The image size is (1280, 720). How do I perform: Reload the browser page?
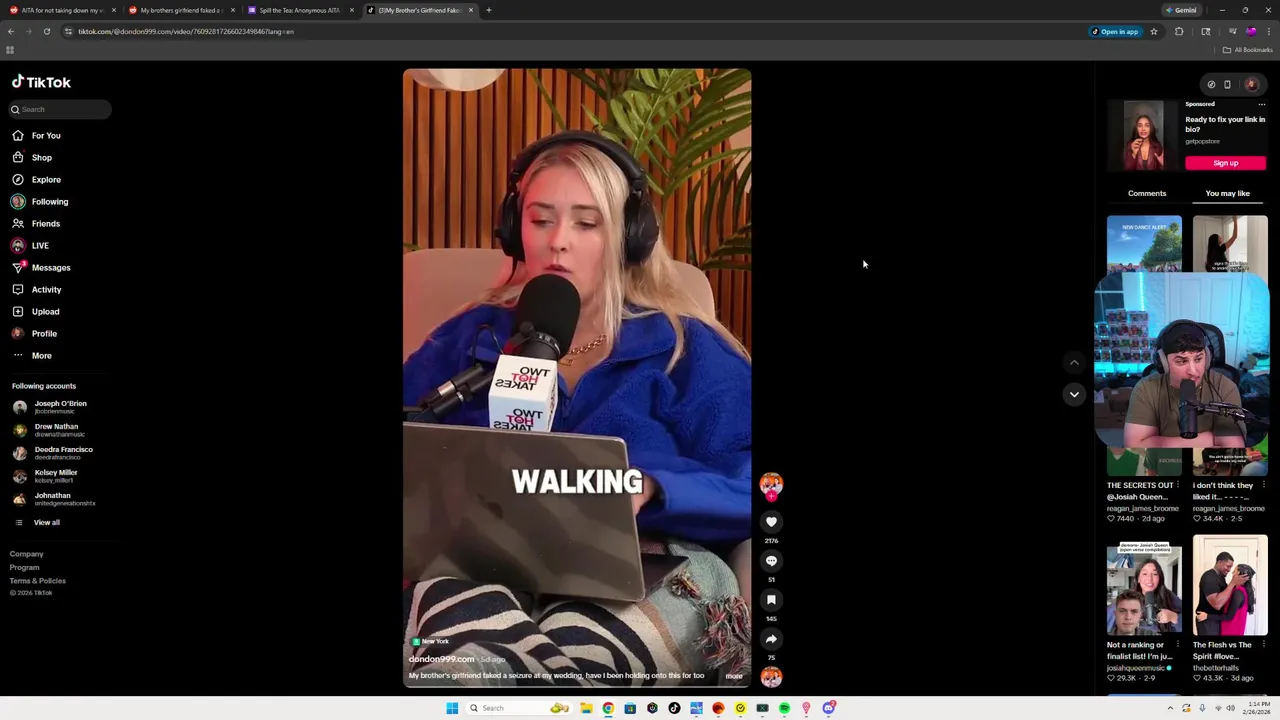pyautogui.click(x=46, y=31)
